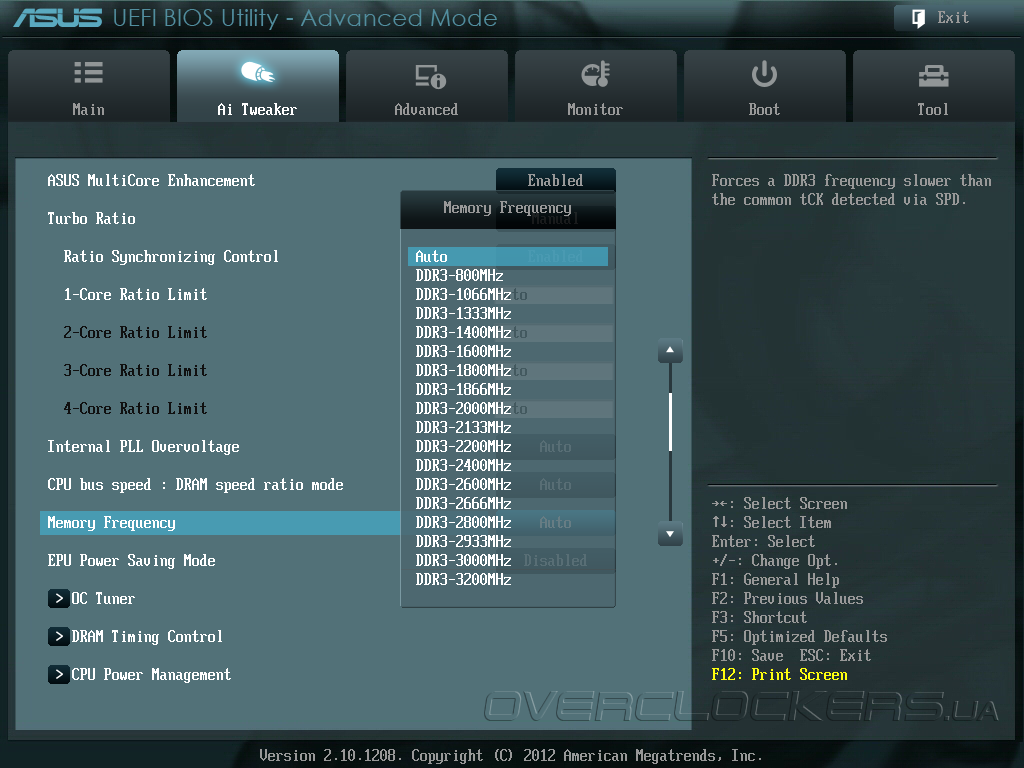
Task: Expand CPU Power Management submenu arrow
Action: click(x=59, y=674)
